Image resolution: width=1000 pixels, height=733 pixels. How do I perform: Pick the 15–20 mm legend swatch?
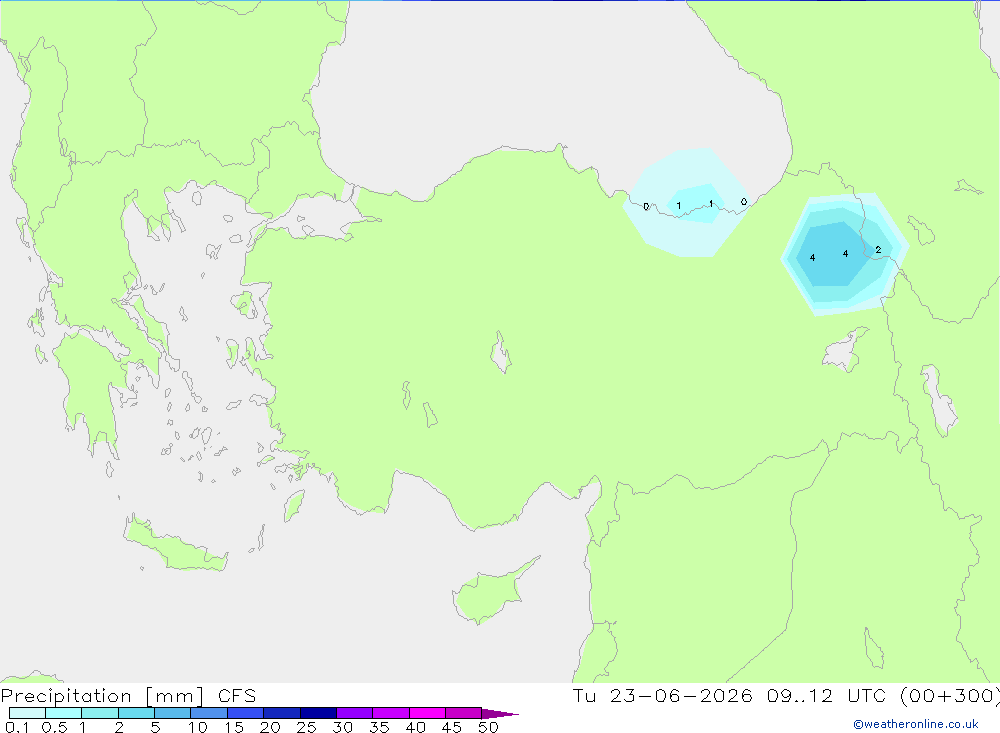coord(246,713)
